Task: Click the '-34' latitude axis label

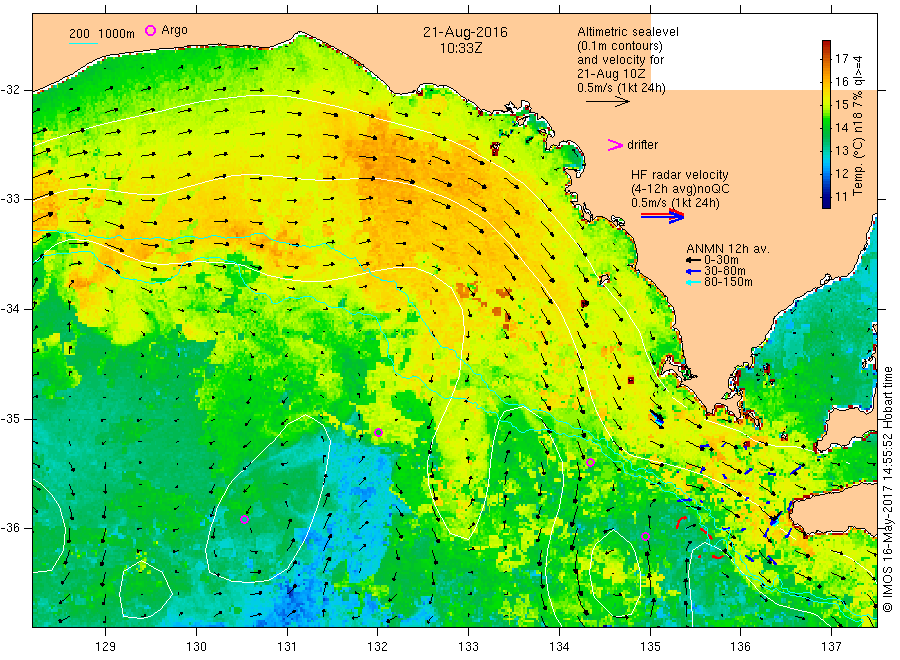Action: click(10, 309)
